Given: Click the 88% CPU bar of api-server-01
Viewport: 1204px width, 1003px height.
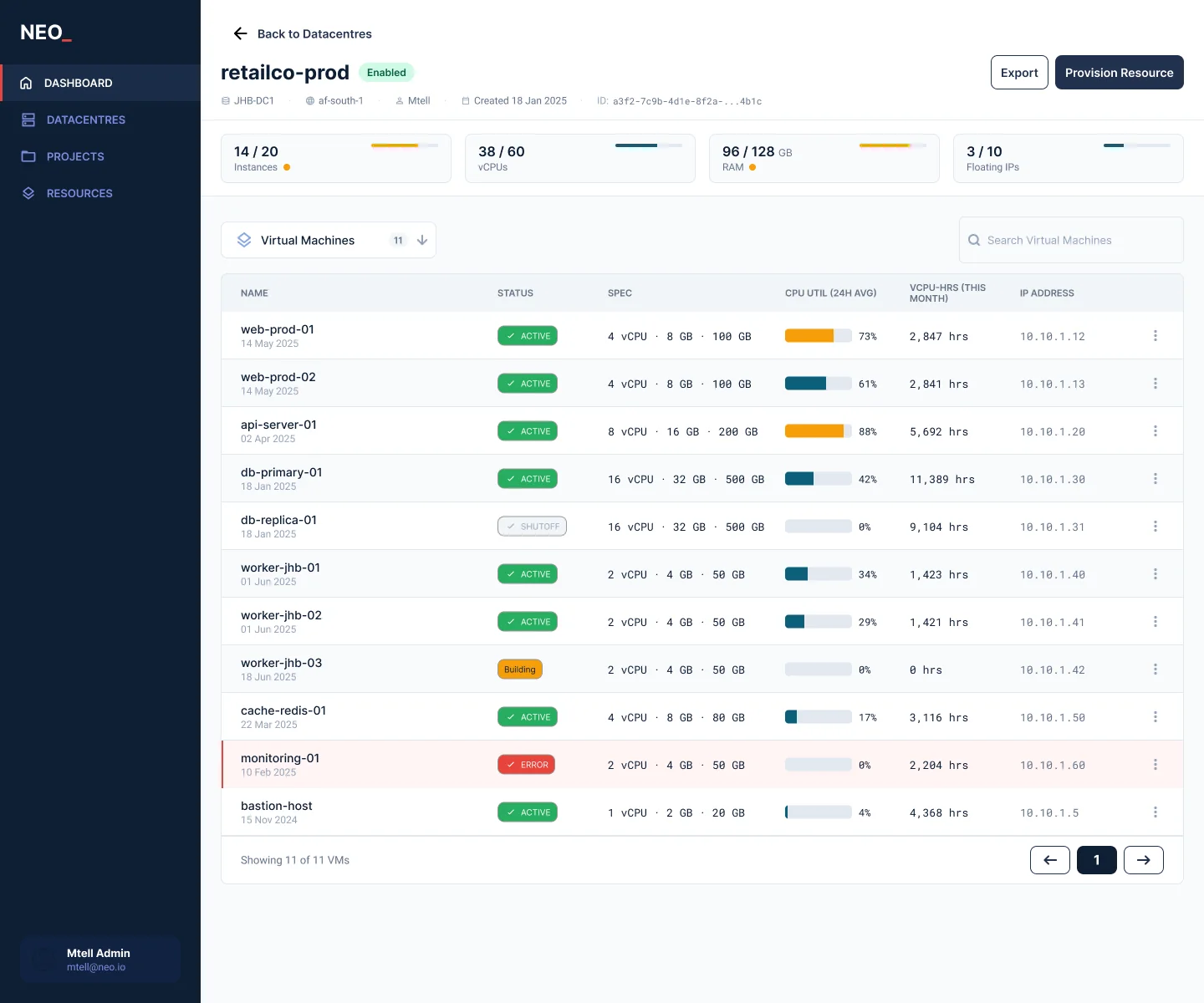Looking at the screenshot, I should (x=819, y=431).
